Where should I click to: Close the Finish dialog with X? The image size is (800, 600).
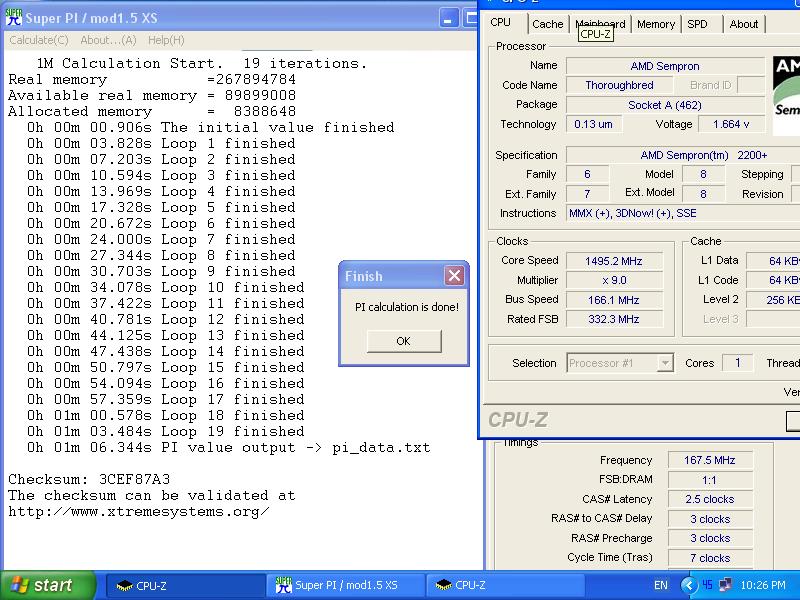point(454,276)
